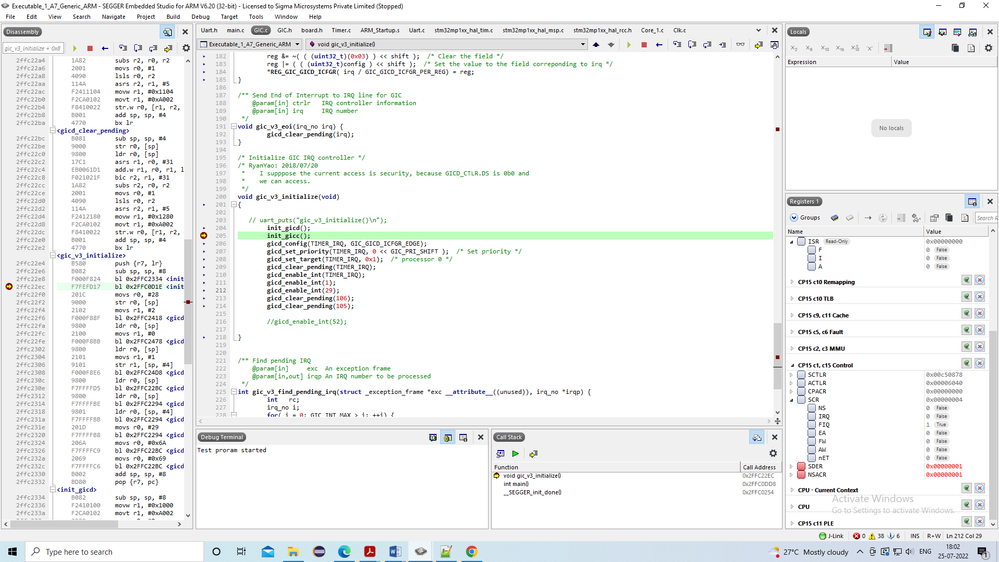Click first icon in Debug Terminal header

433,438
